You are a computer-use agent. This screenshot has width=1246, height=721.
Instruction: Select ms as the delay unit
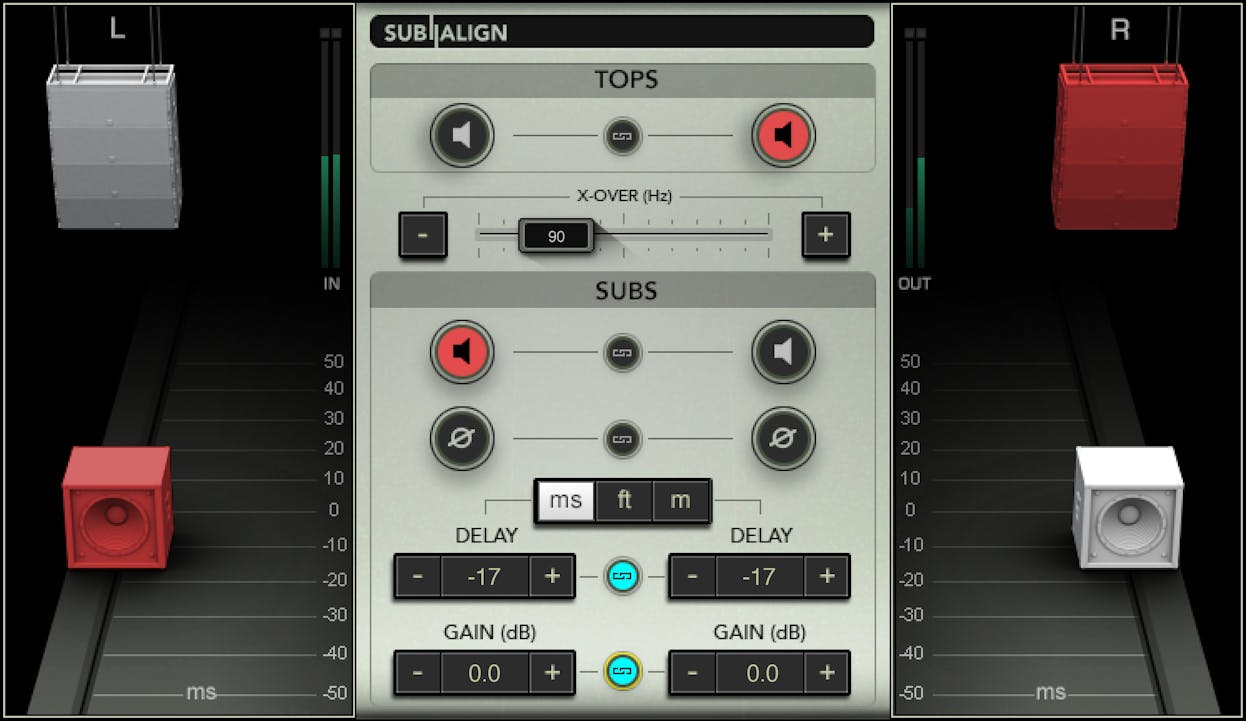pos(565,501)
